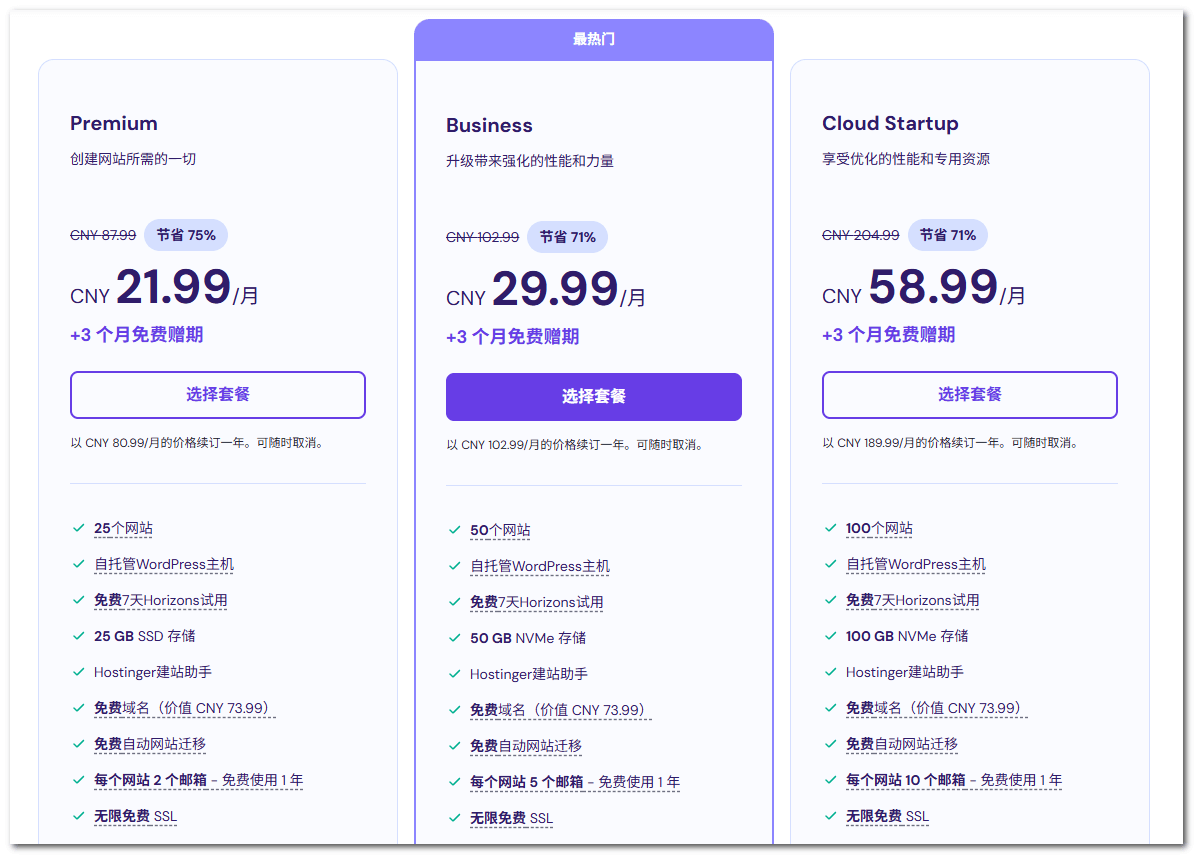This screenshot has height=855, width=1194.
Task: Click checkmark next to Premium 无限免费 SSL
Action: (x=78, y=816)
